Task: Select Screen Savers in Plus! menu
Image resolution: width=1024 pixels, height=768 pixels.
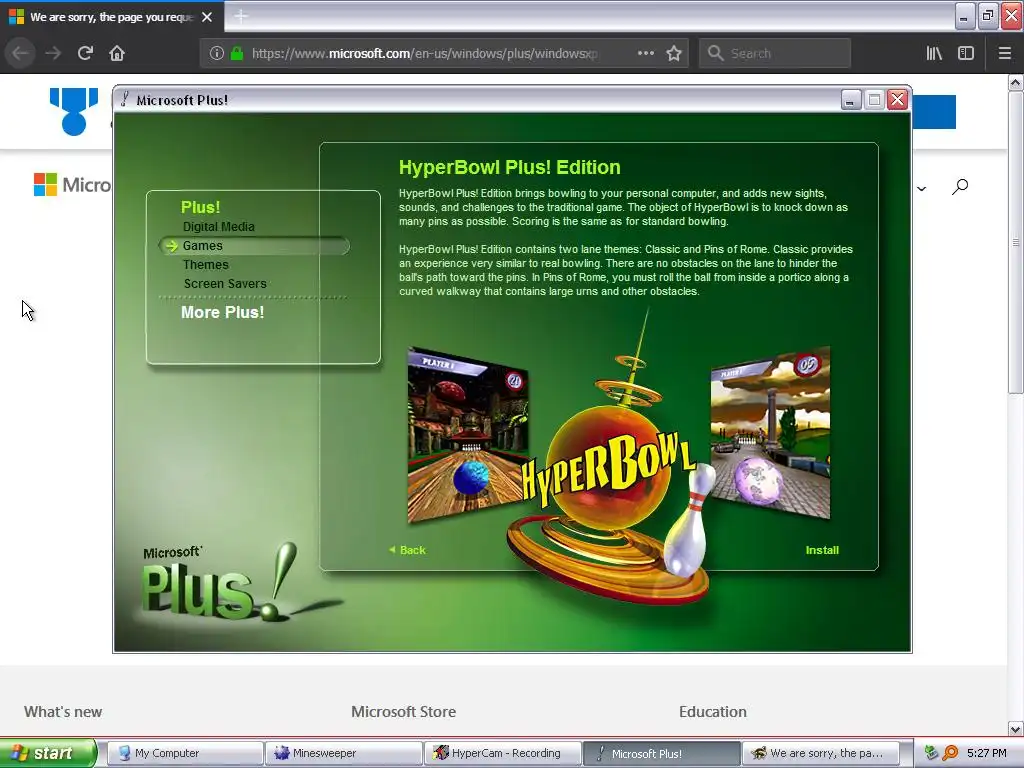Action: [x=225, y=283]
